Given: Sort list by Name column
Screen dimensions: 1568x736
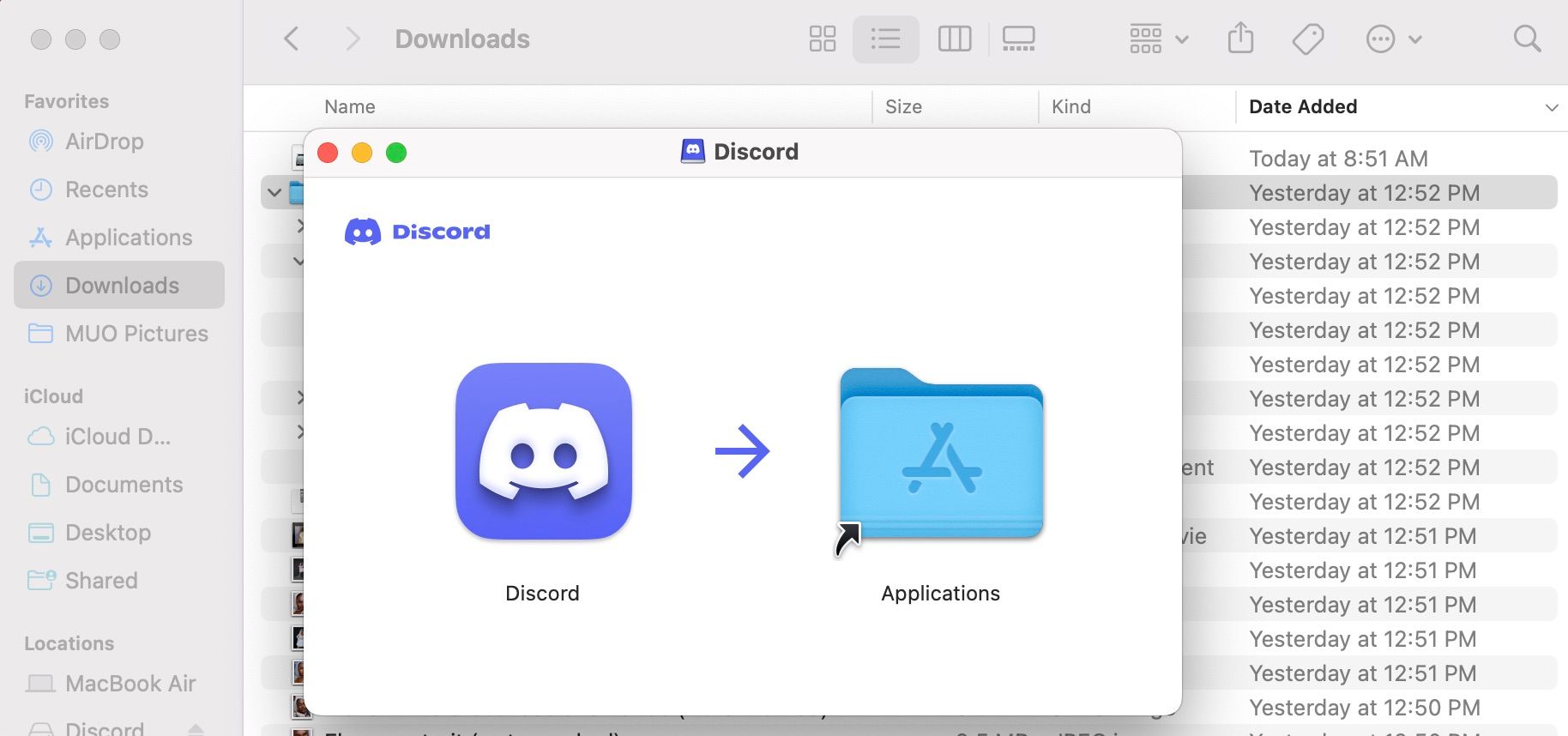Looking at the screenshot, I should tap(350, 107).
